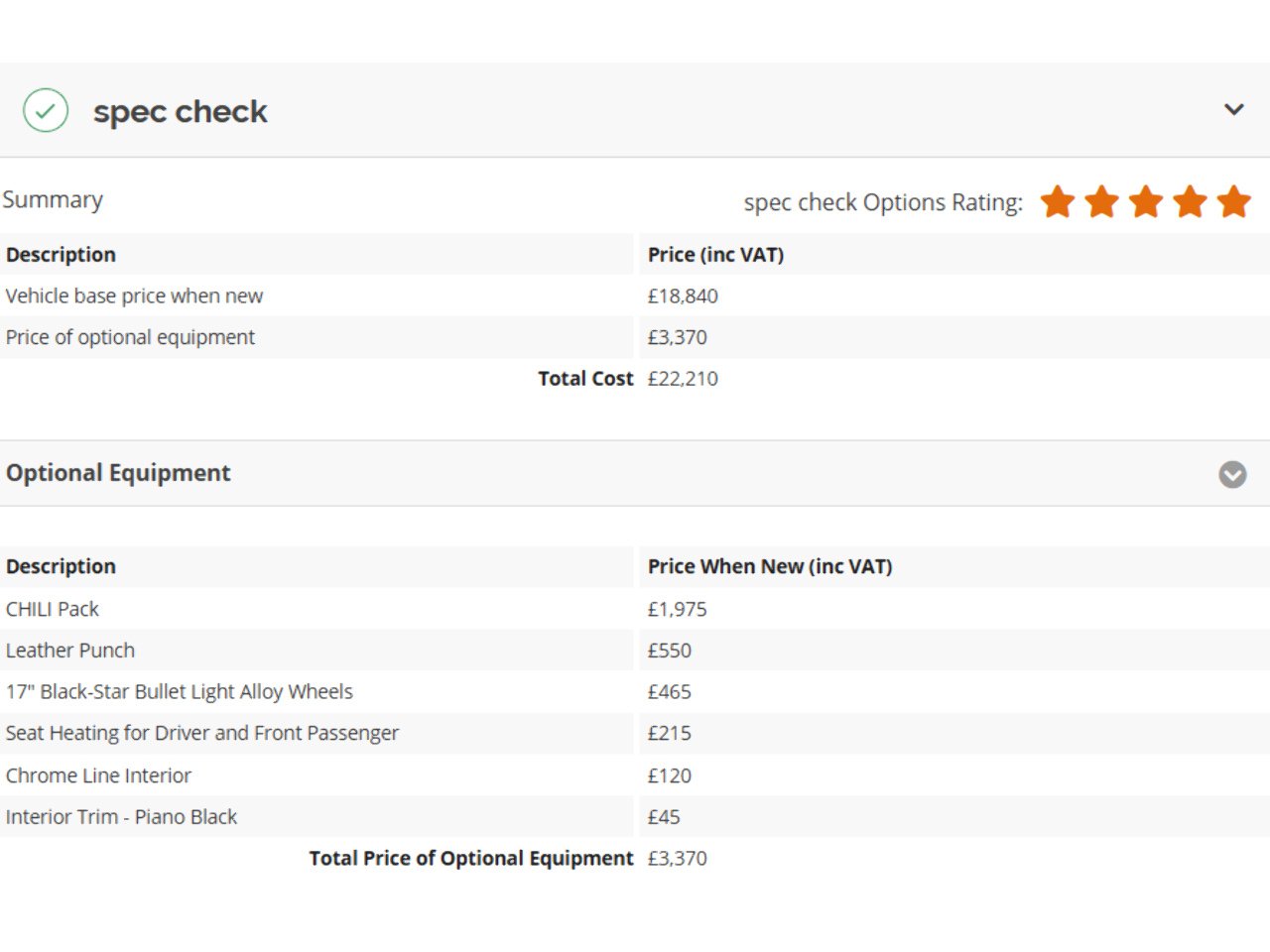Click the Leather Punch option row
The height and width of the screenshot is (952, 1270).
[x=70, y=651]
